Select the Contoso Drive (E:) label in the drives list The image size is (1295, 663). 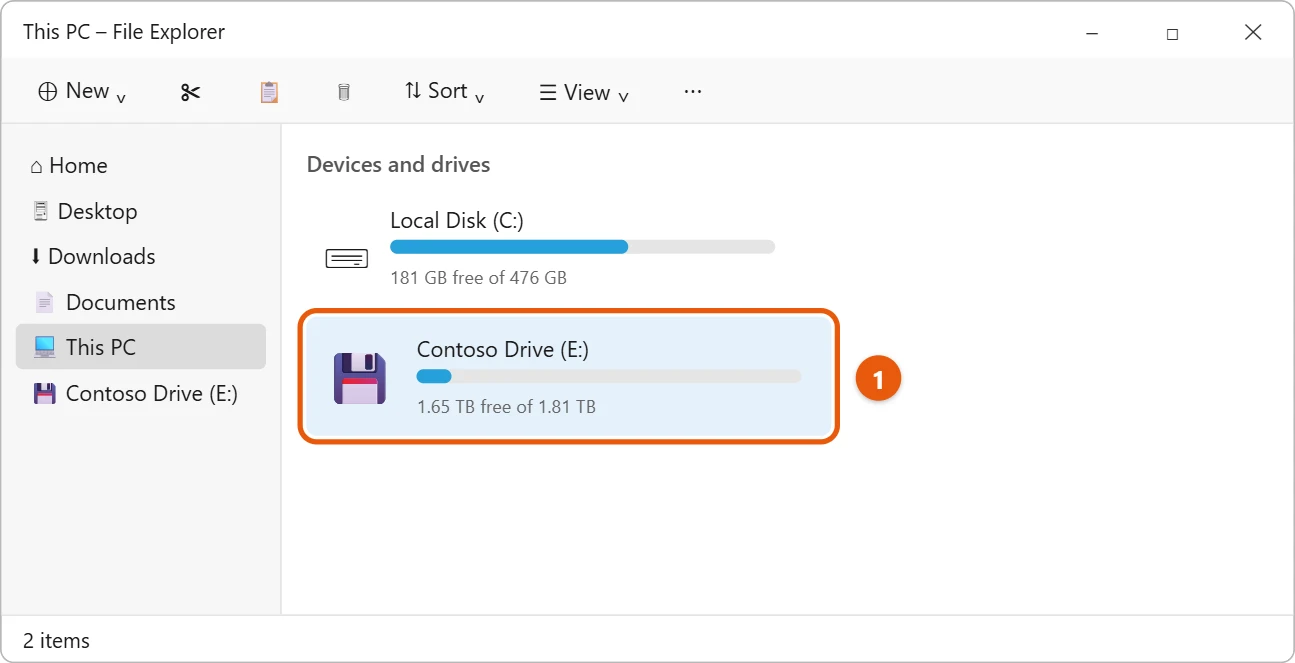point(503,349)
